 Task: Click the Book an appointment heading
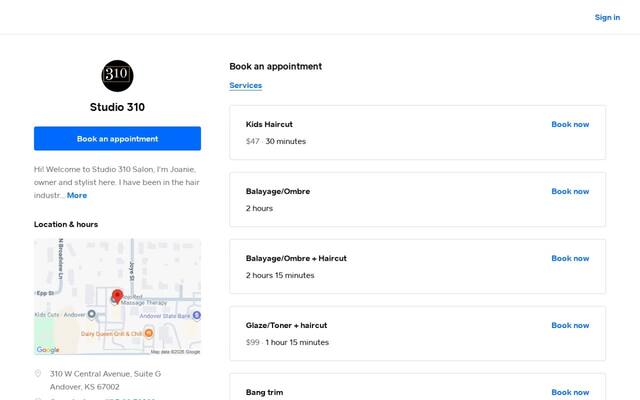click(276, 66)
